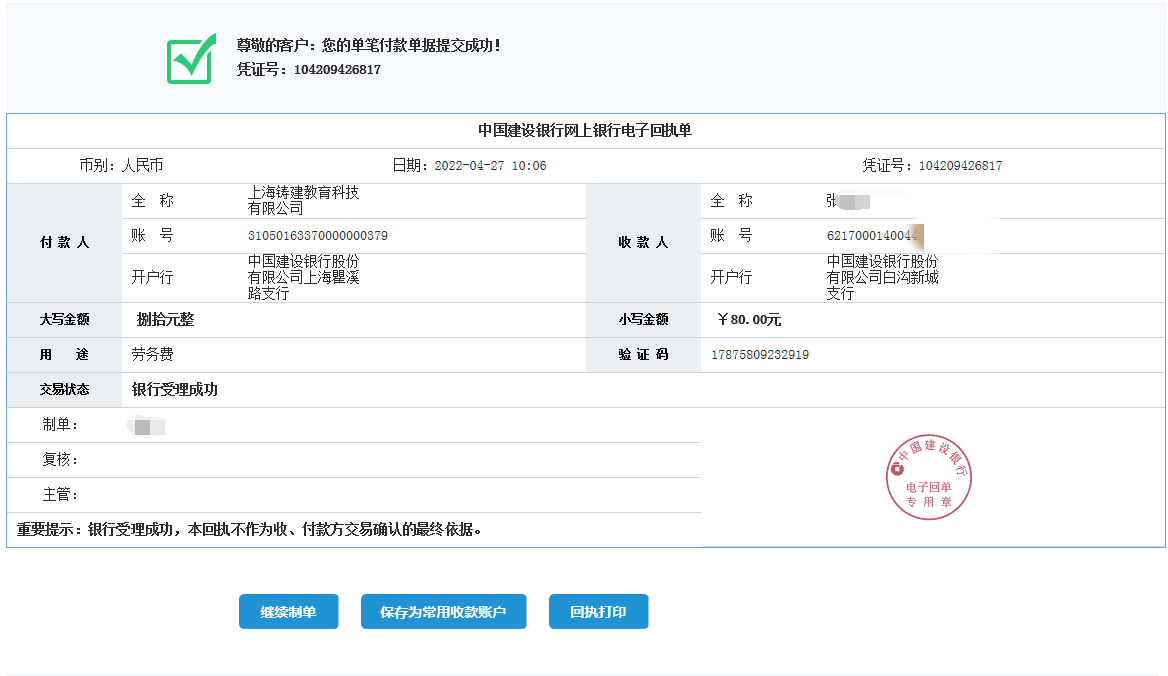Click the 主管 row label
The width and height of the screenshot is (1168, 676).
click(x=60, y=494)
